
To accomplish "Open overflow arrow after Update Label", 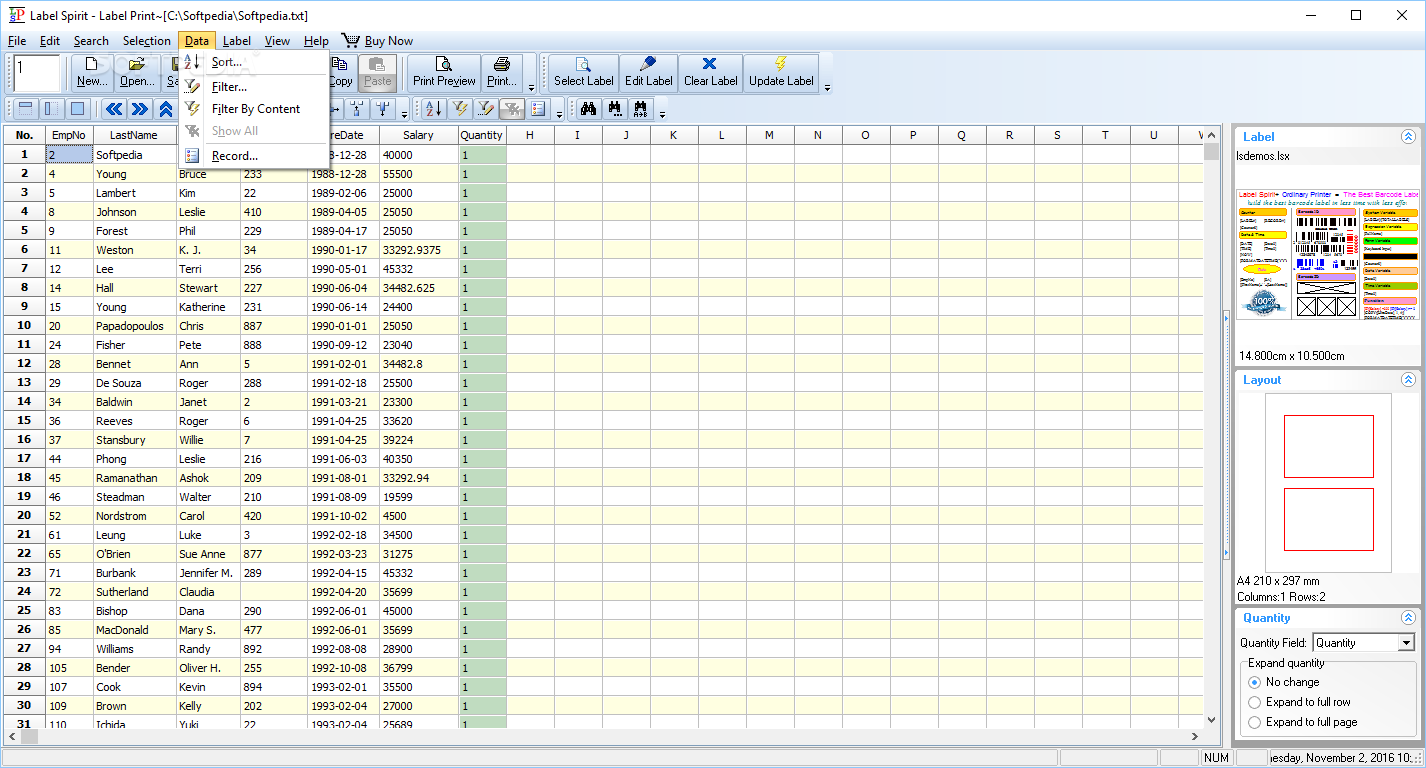I will point(827,88).
